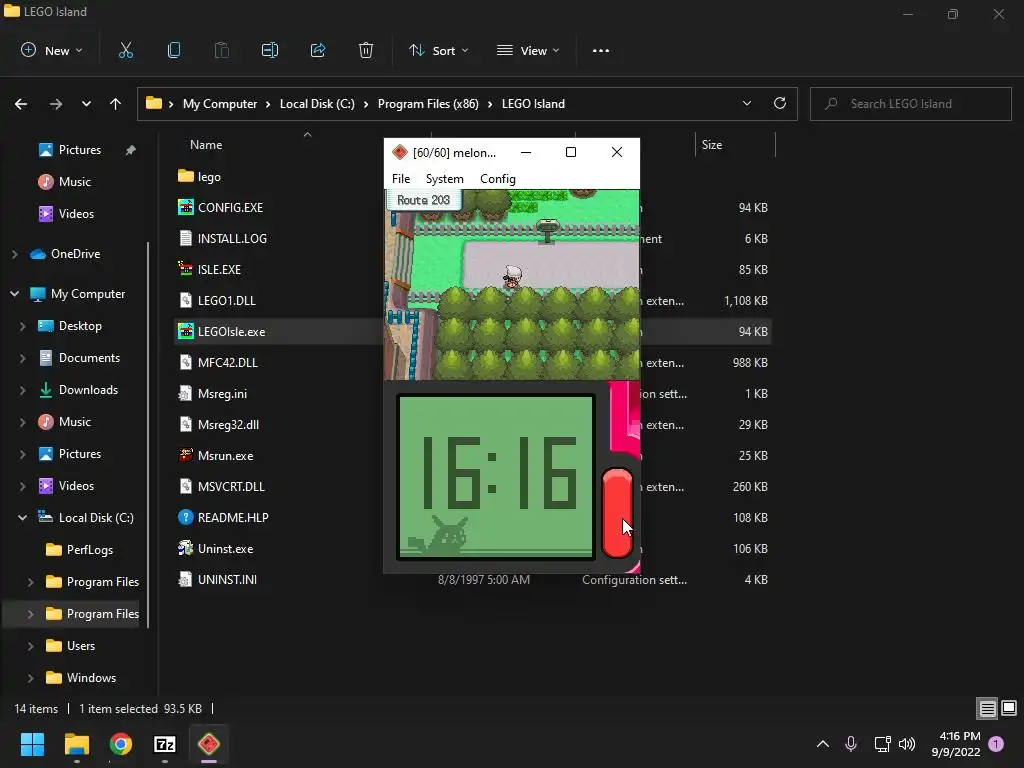
Task: Open the New dropdown in toolbar
Action: pos(52,50)
